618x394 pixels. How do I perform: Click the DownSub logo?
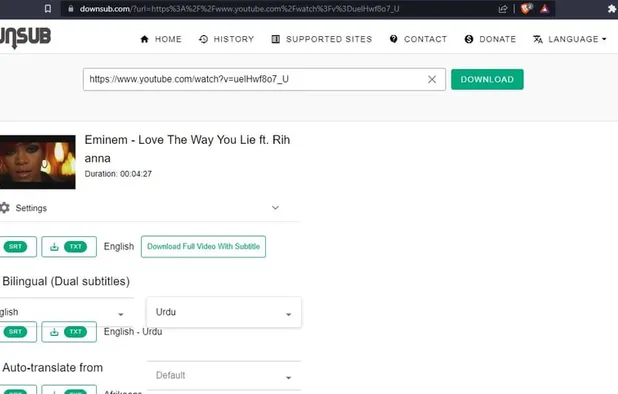point(25,37)
